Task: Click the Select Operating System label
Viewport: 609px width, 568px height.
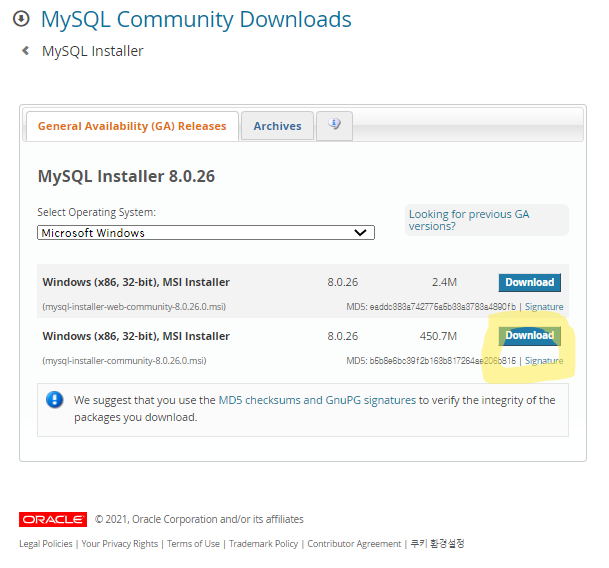Action: [x=96, y=213]
